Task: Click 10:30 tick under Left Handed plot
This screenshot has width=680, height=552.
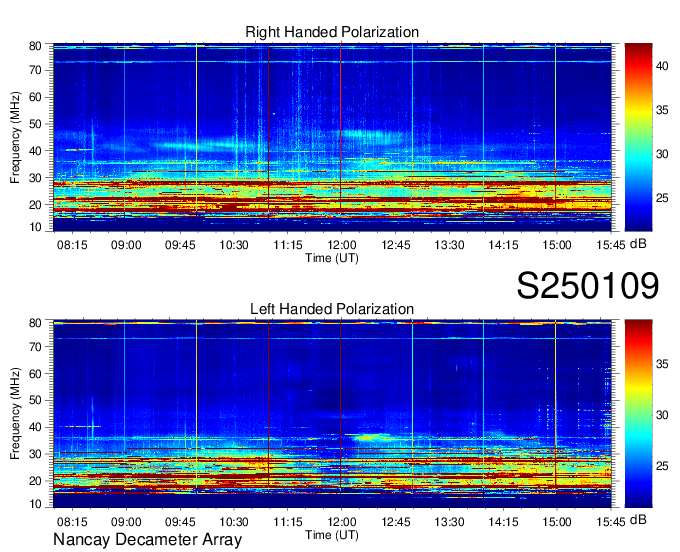Action: (x=234, y=522)
